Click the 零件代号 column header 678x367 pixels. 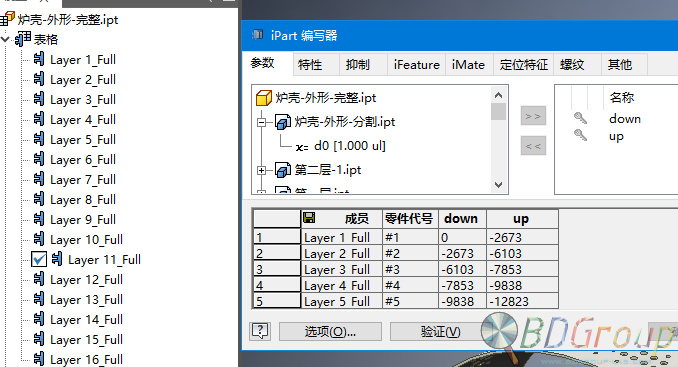(x=410, y=219)
